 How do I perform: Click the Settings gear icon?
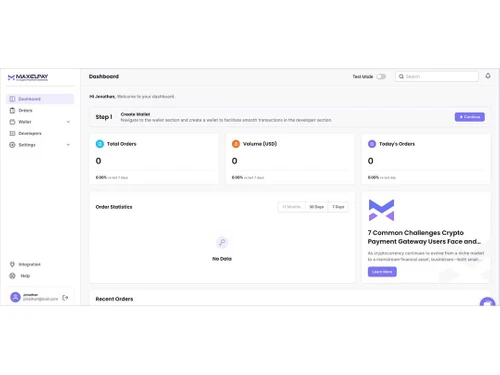click(12, 145)
